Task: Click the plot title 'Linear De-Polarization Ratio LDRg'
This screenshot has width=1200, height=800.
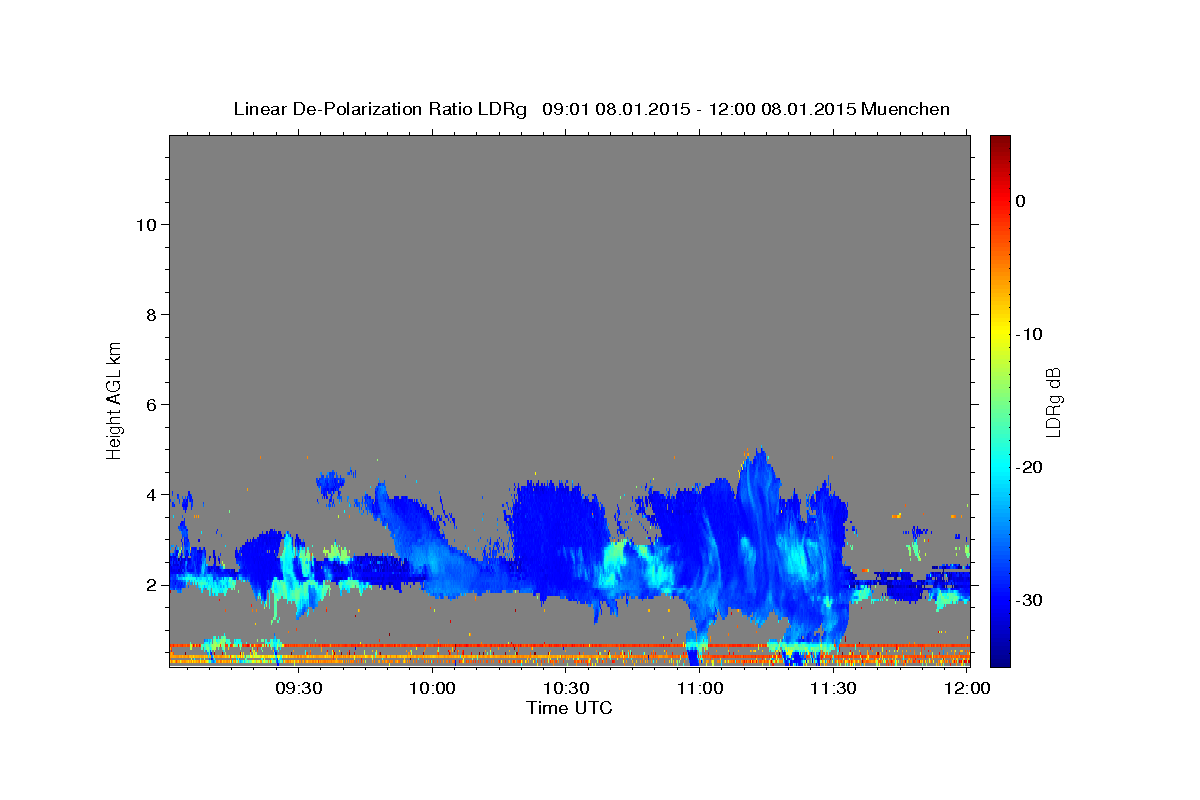Action: (380, 109)
